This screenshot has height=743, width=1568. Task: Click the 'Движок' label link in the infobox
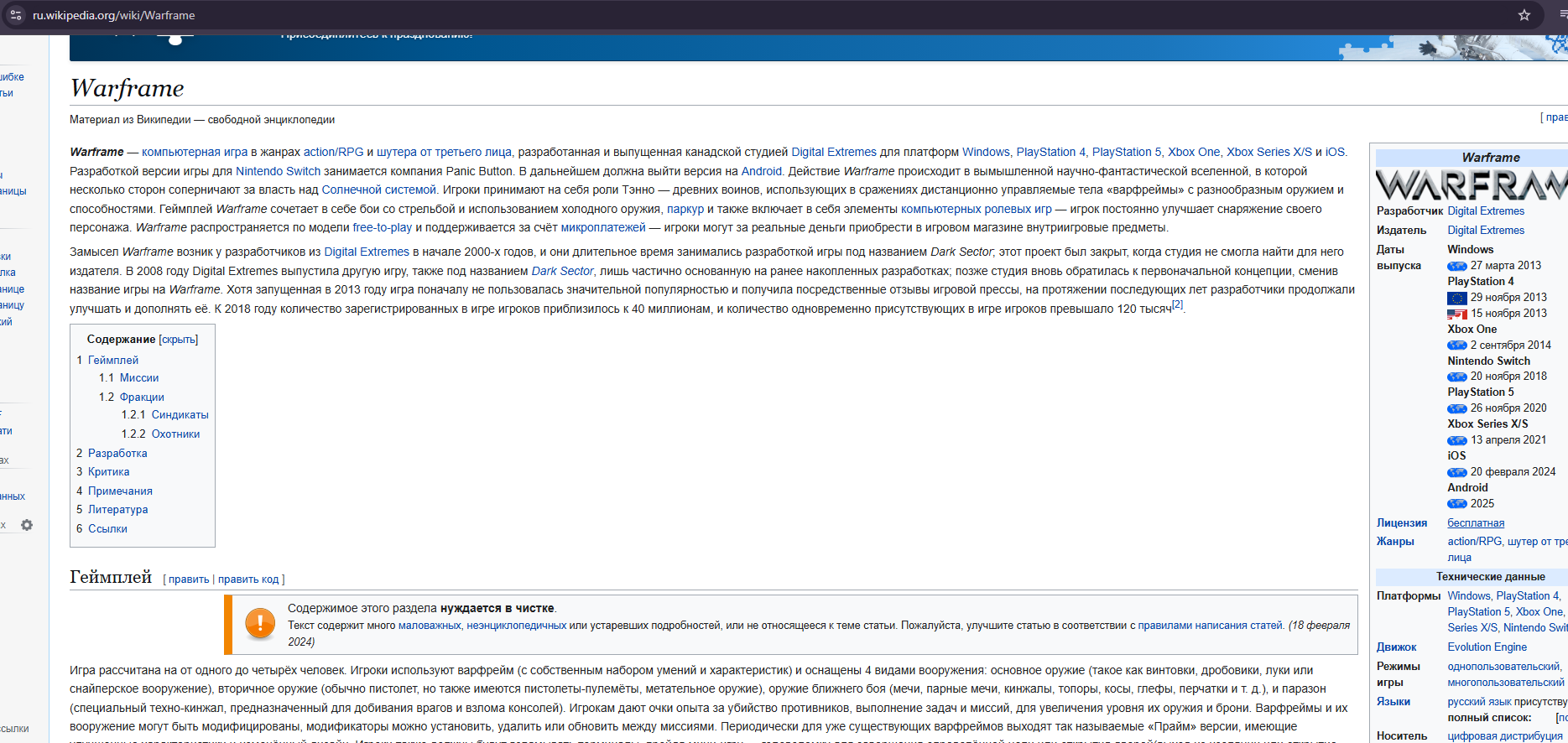pyautogui.click(x=1397, y=647)
